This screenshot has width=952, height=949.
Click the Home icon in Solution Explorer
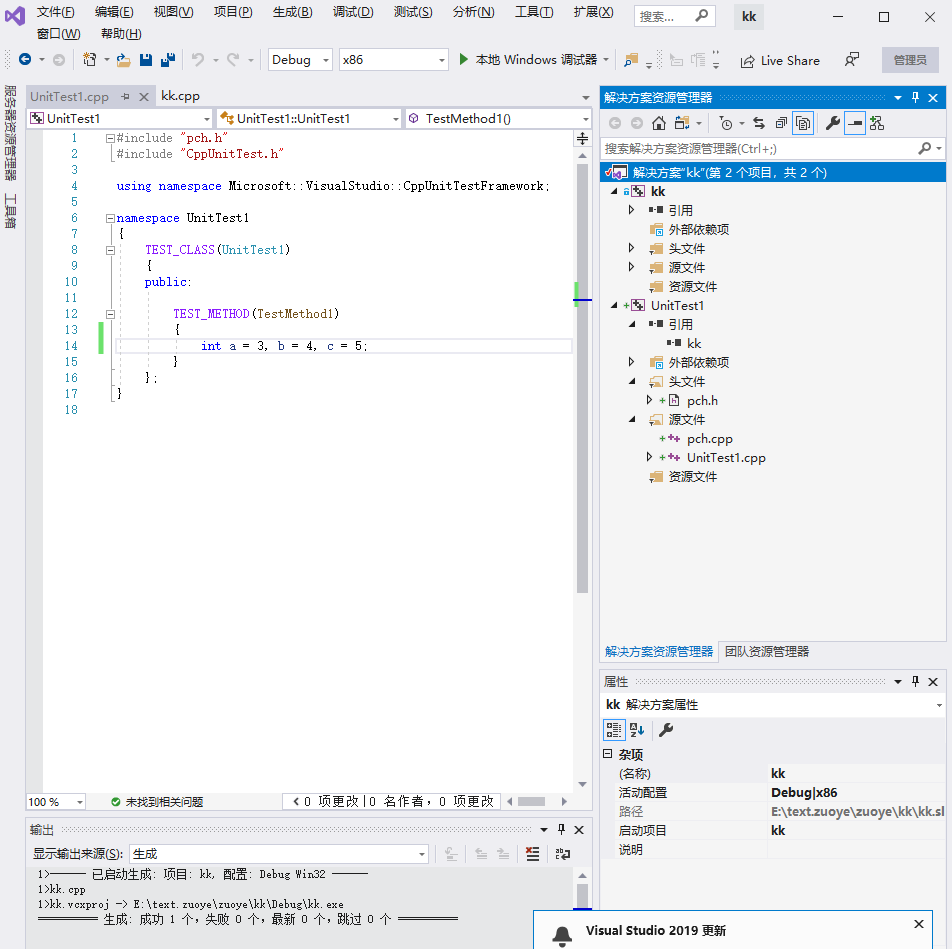658,123
